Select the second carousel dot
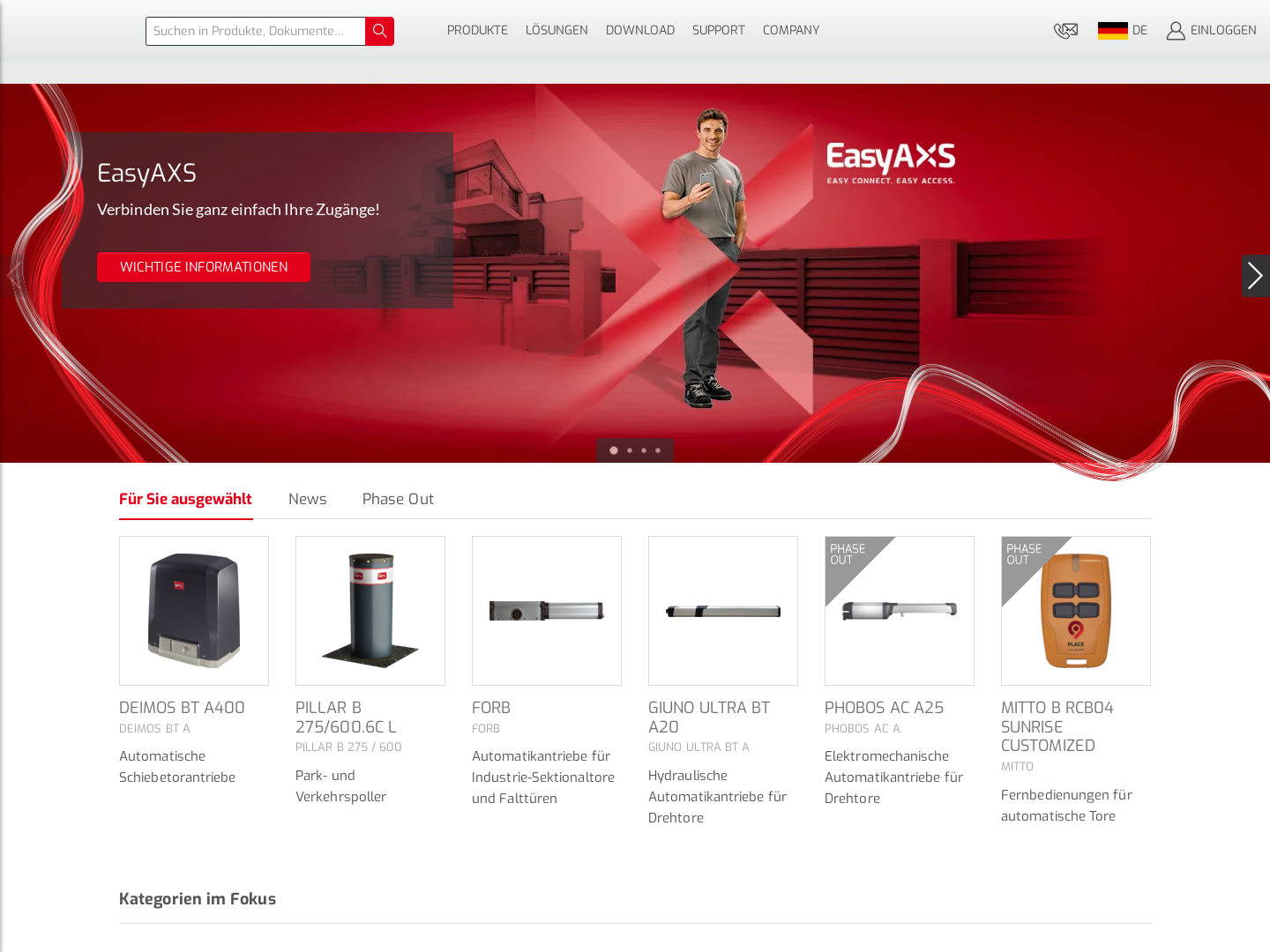This screenshot has height=952, width=1270. [x=630, y=450]
